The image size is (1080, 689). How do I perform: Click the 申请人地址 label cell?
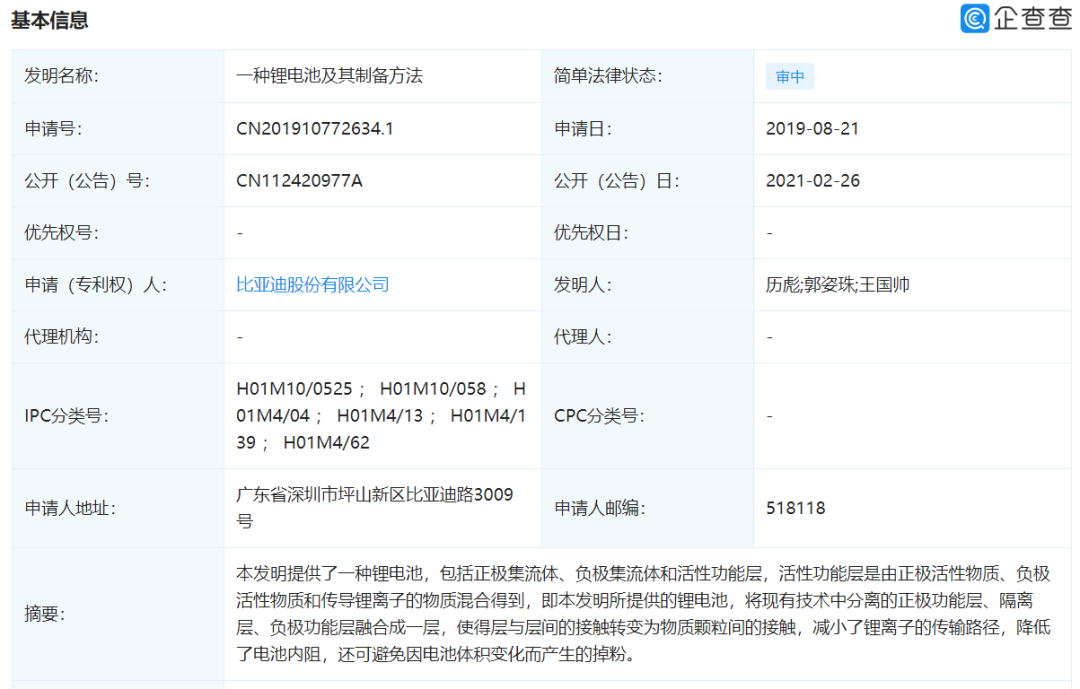pyautogui.click(x=118, y=508)
